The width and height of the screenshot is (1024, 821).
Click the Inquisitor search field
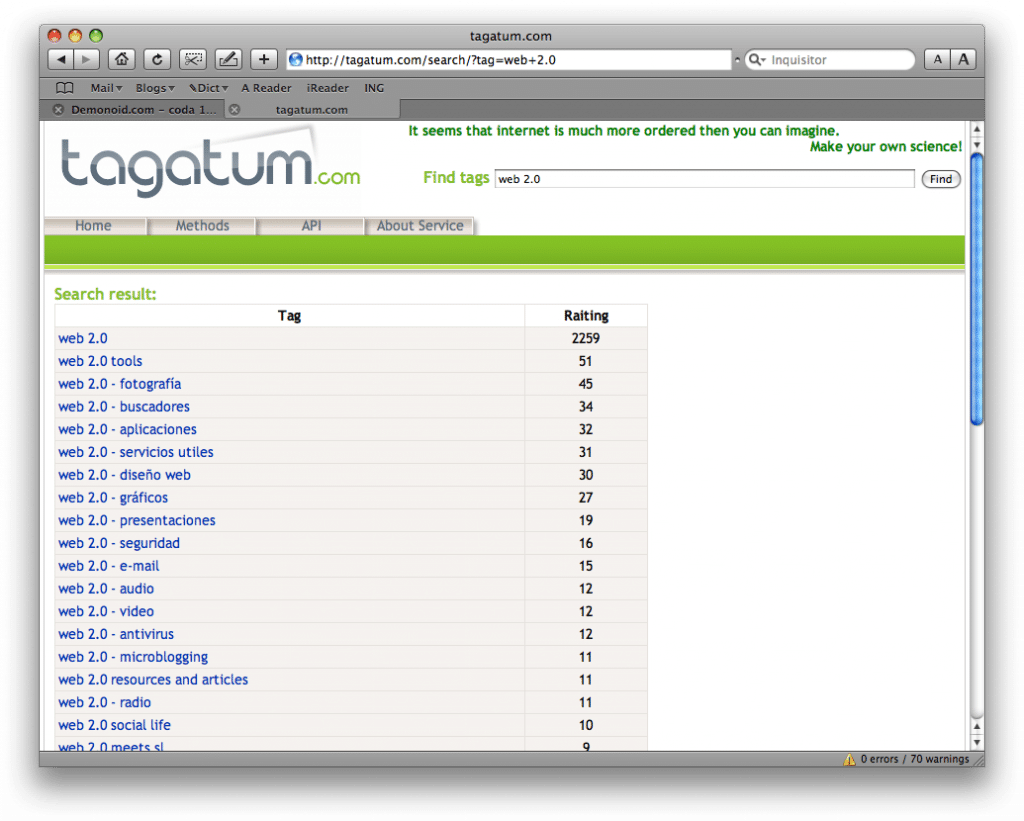[829, 59]
